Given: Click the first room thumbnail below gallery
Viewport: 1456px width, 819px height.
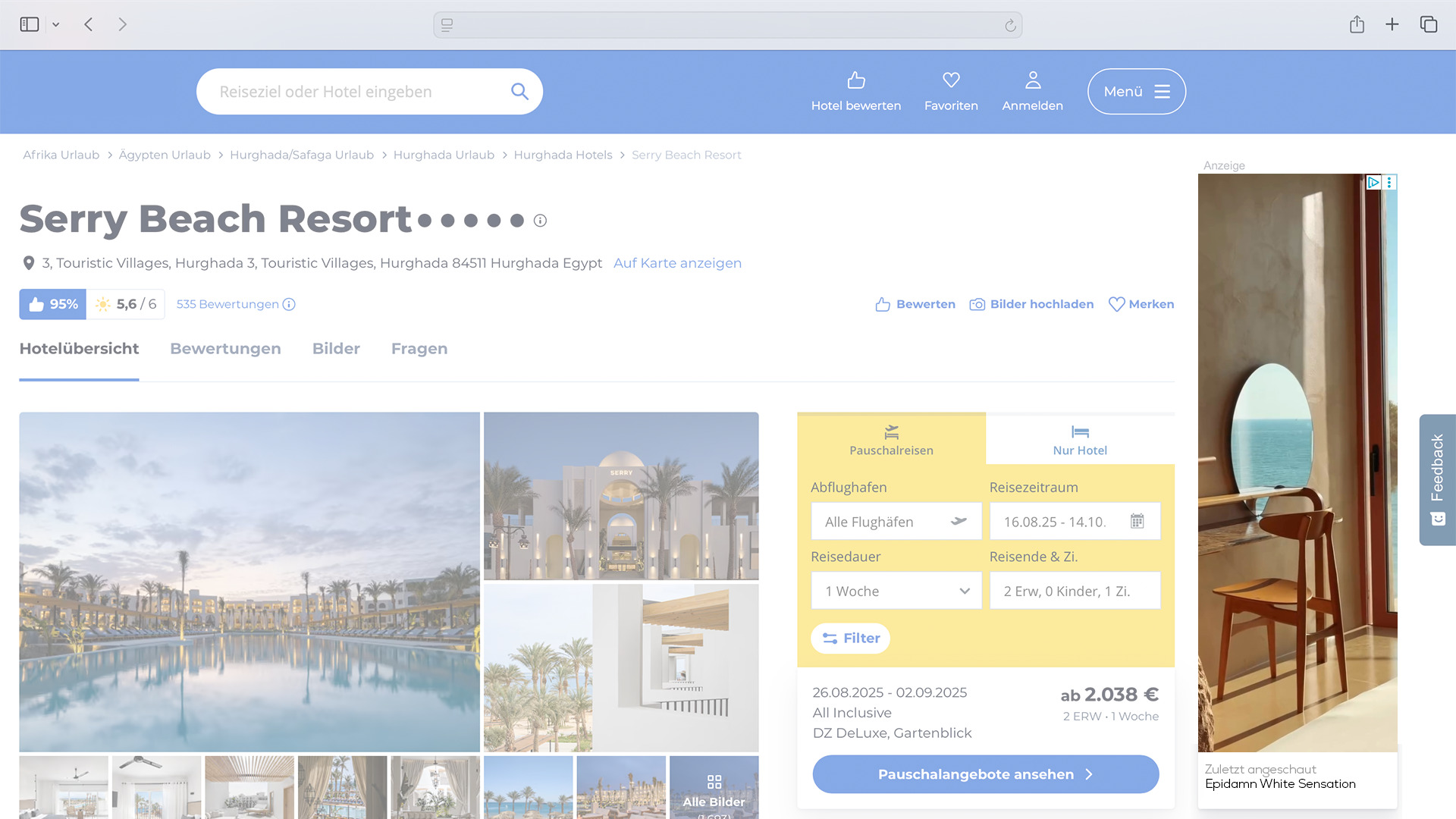Looking at the screenshot, I should coord(64,787).
